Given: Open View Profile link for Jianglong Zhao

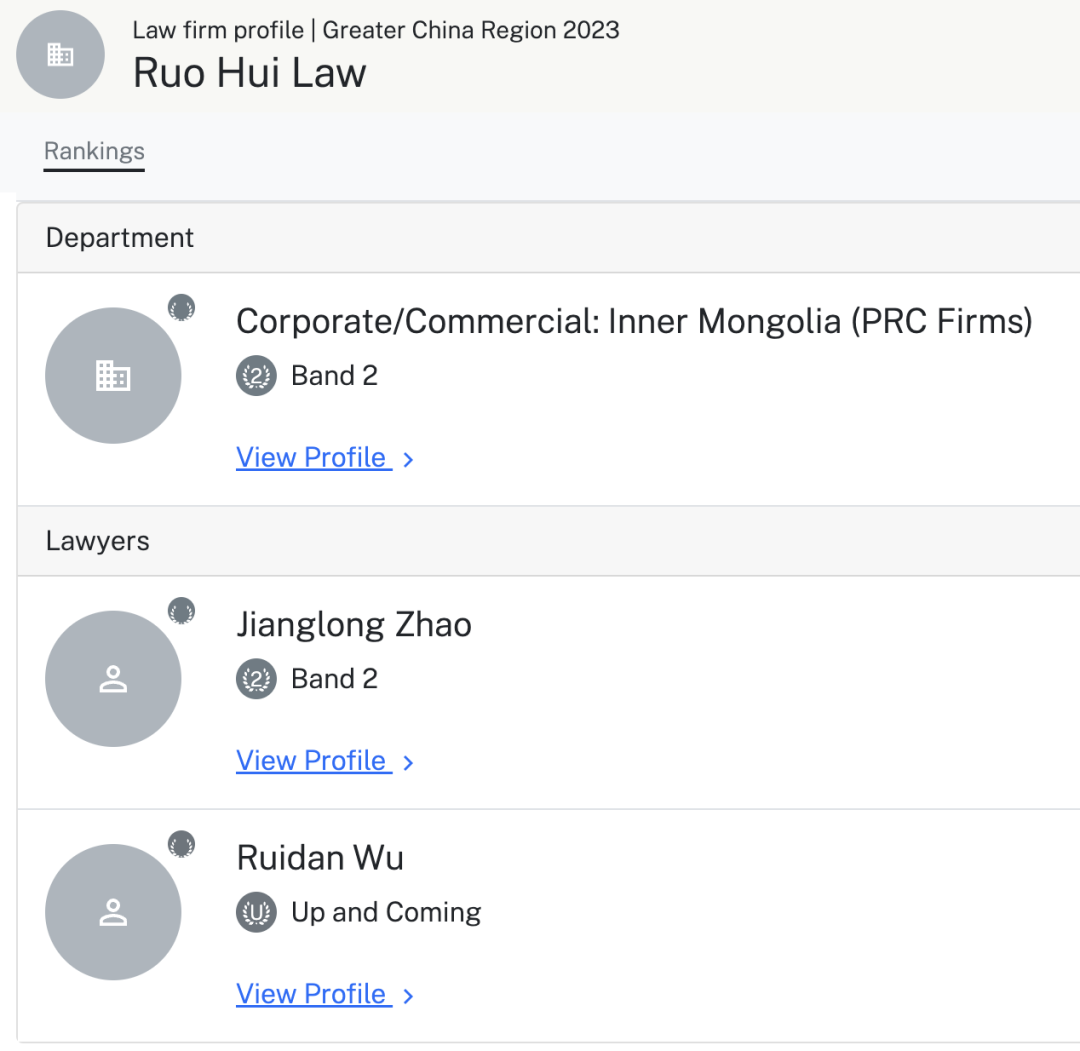Looking at the screenshot, I should click(x=314, y=761).
